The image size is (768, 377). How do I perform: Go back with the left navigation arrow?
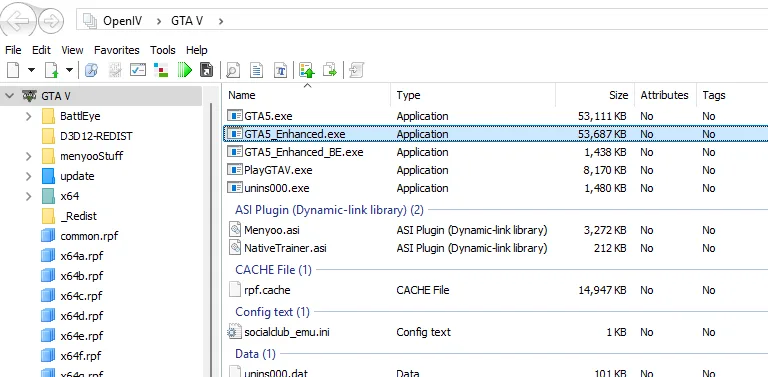coord(19,21)
